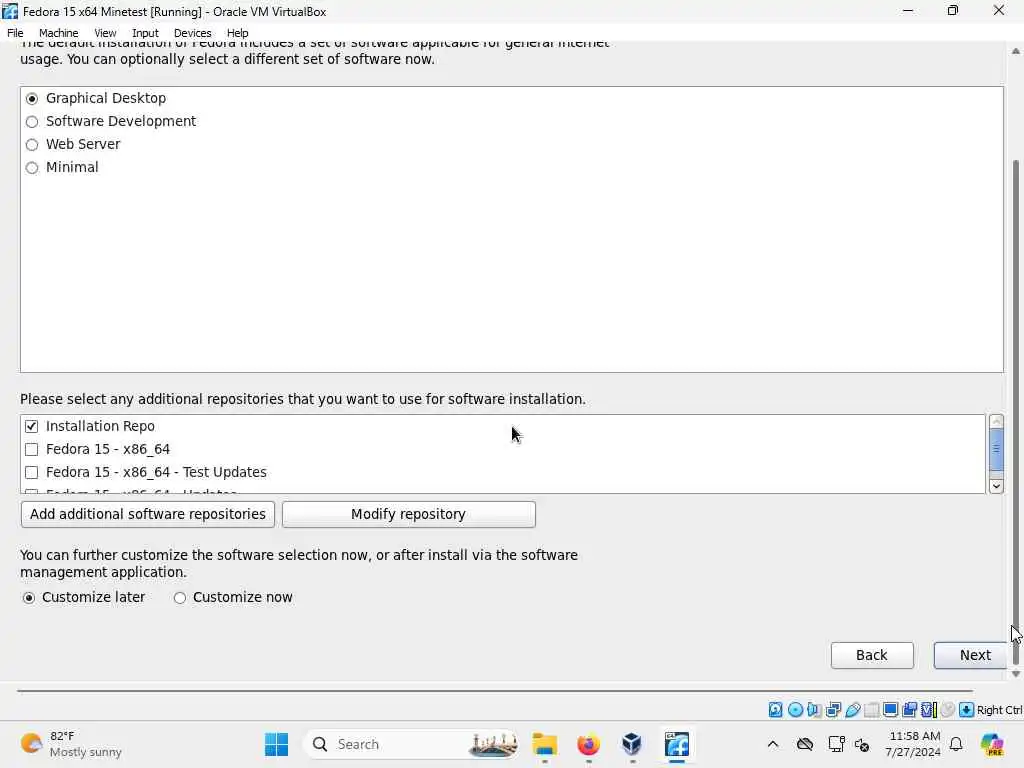This screenshot has width=1024, height=768.
Task: Click the muted volume tray icon
Action: (862, 744)
